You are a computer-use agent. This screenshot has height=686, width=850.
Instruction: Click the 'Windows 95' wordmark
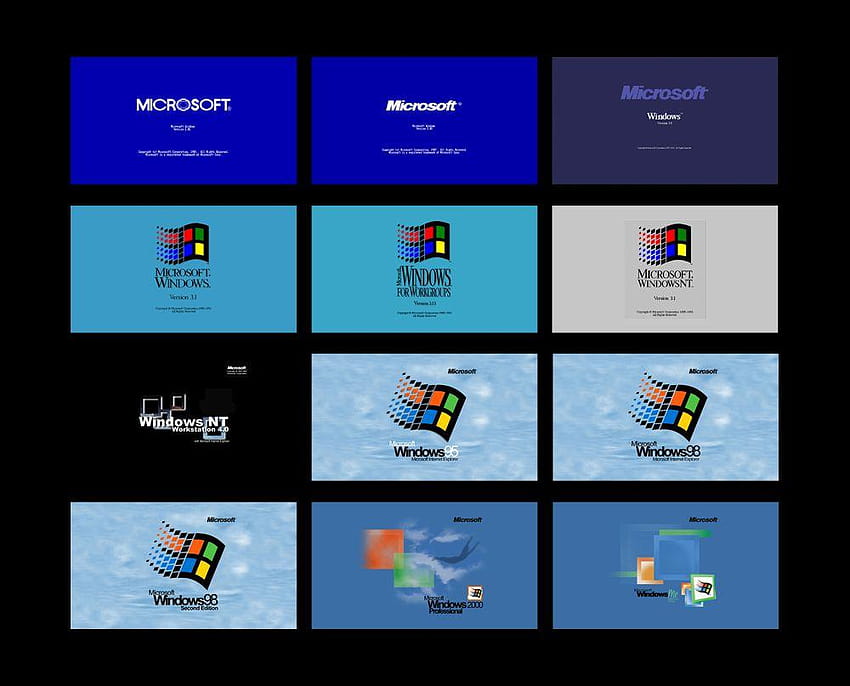click(427, 451)
